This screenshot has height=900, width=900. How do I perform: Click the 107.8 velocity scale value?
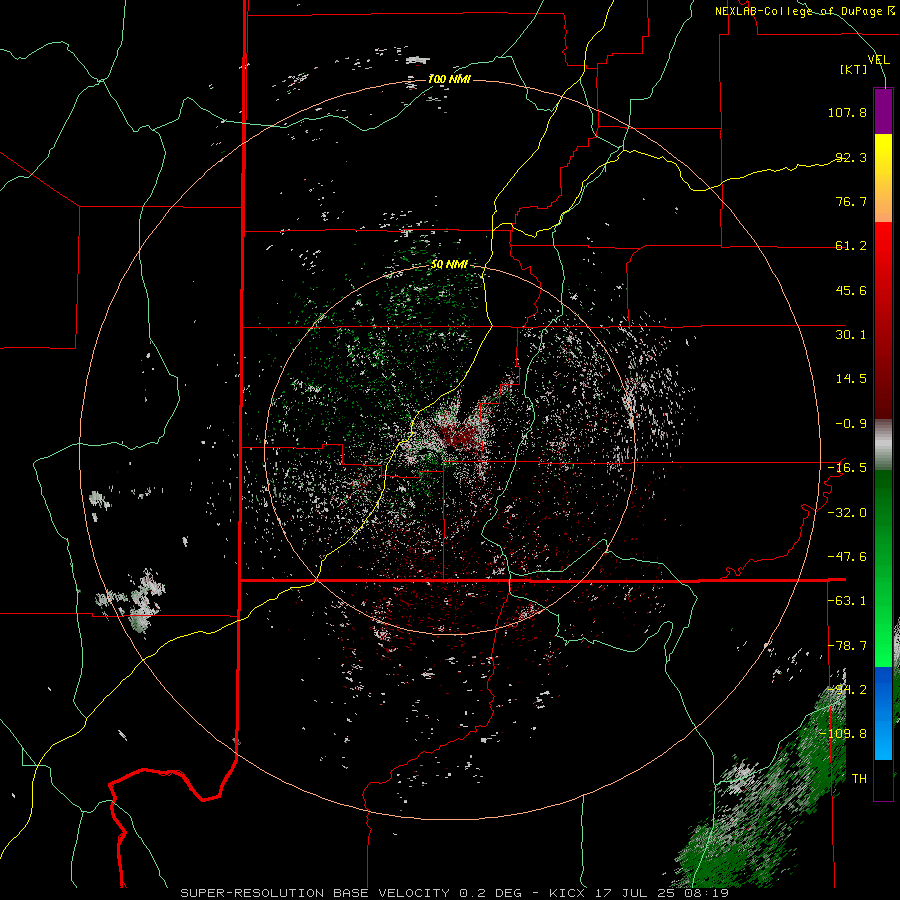[847, 112]
